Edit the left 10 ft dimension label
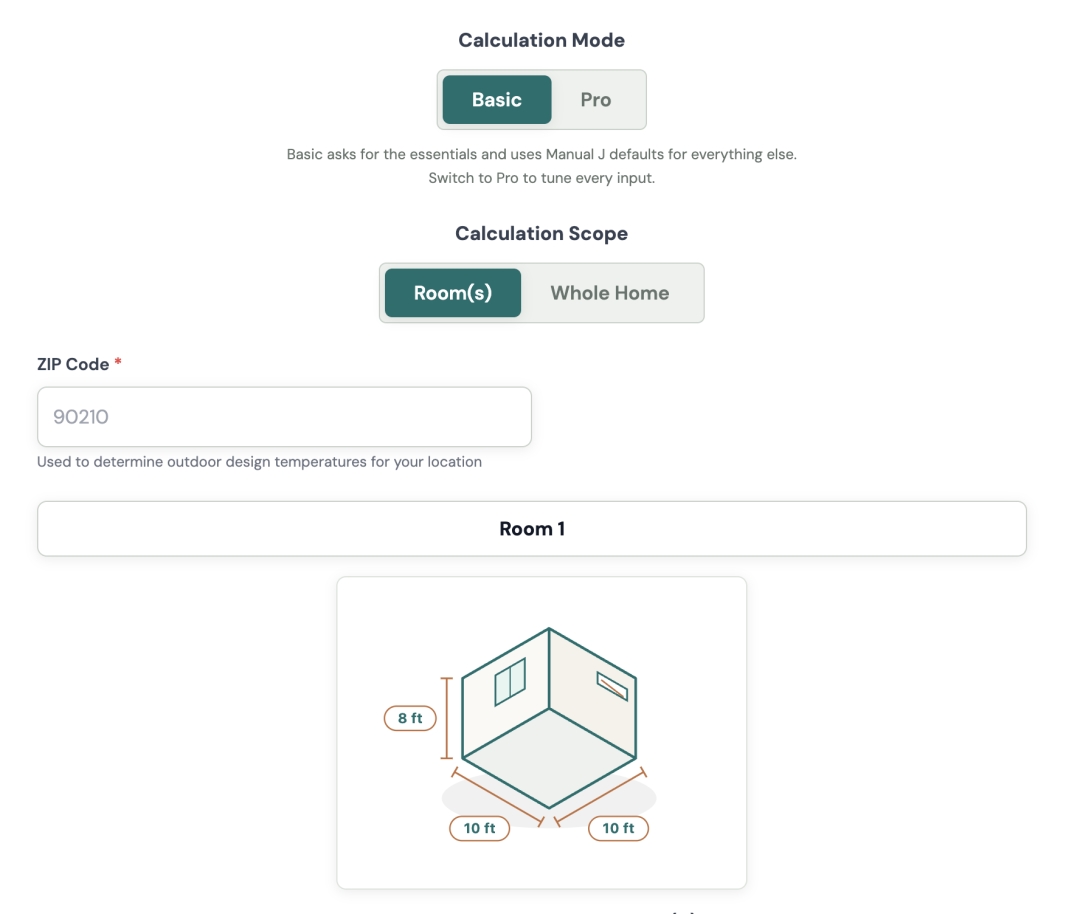This screenshot has height=914, width=1080. click(479, 829)
